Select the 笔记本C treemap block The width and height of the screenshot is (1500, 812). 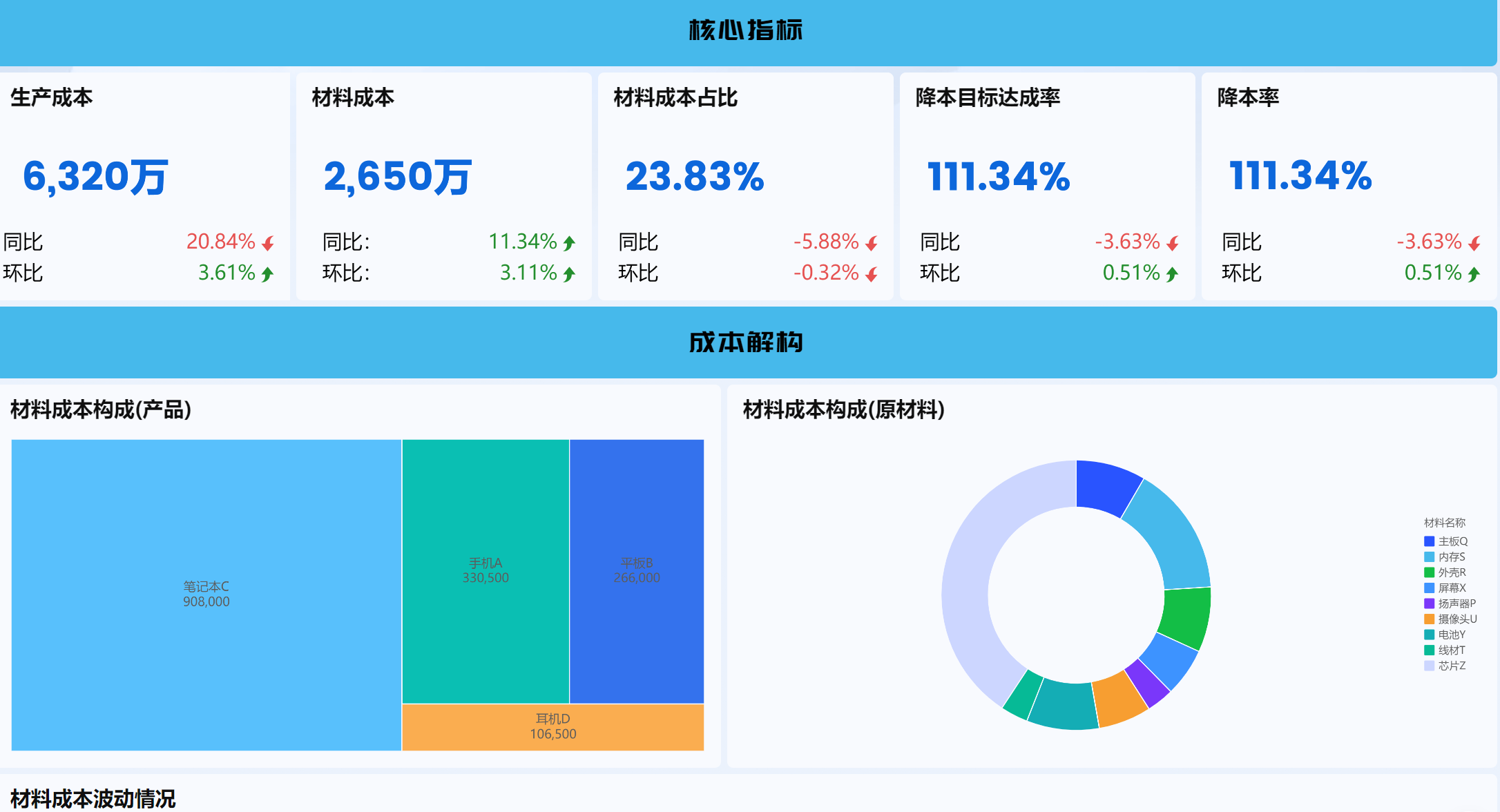coord(206,594)
